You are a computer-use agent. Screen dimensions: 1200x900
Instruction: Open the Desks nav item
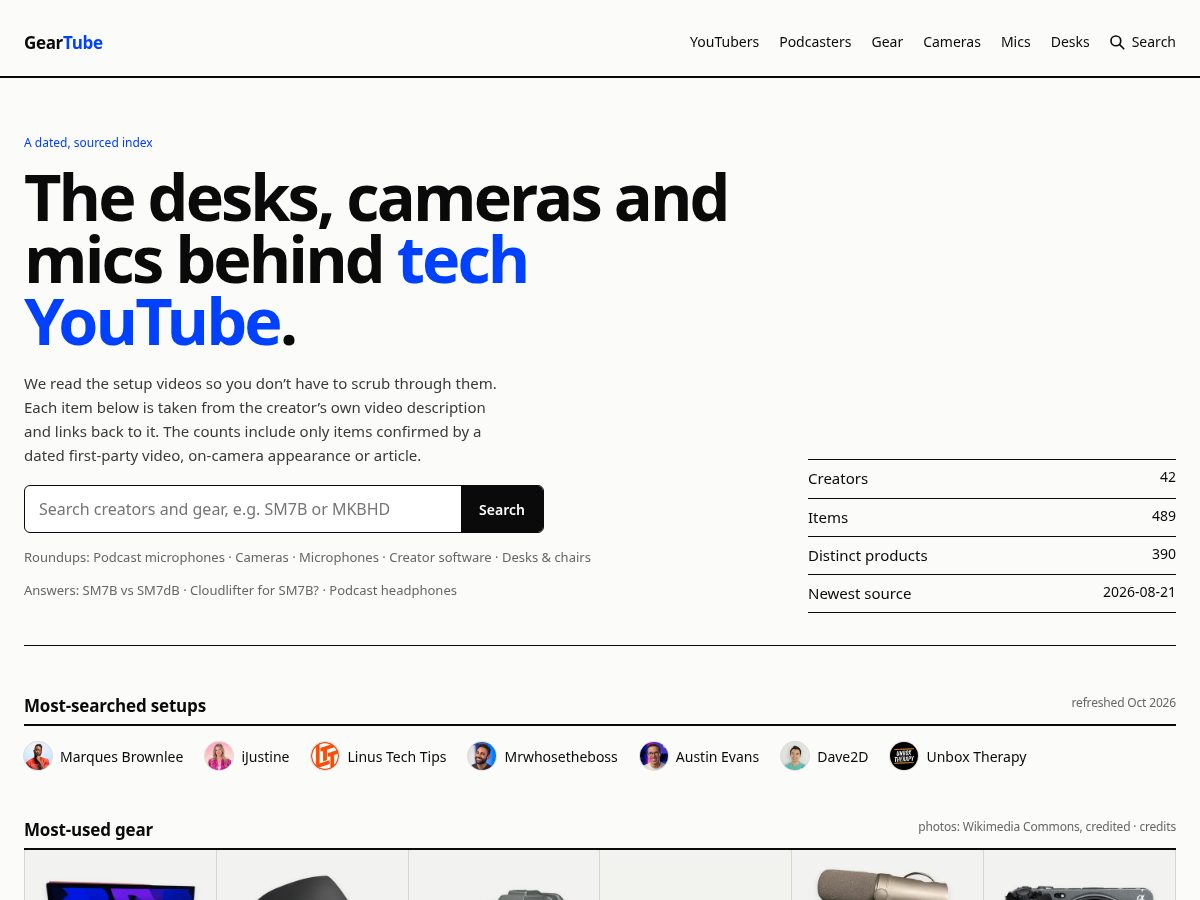1070,42
